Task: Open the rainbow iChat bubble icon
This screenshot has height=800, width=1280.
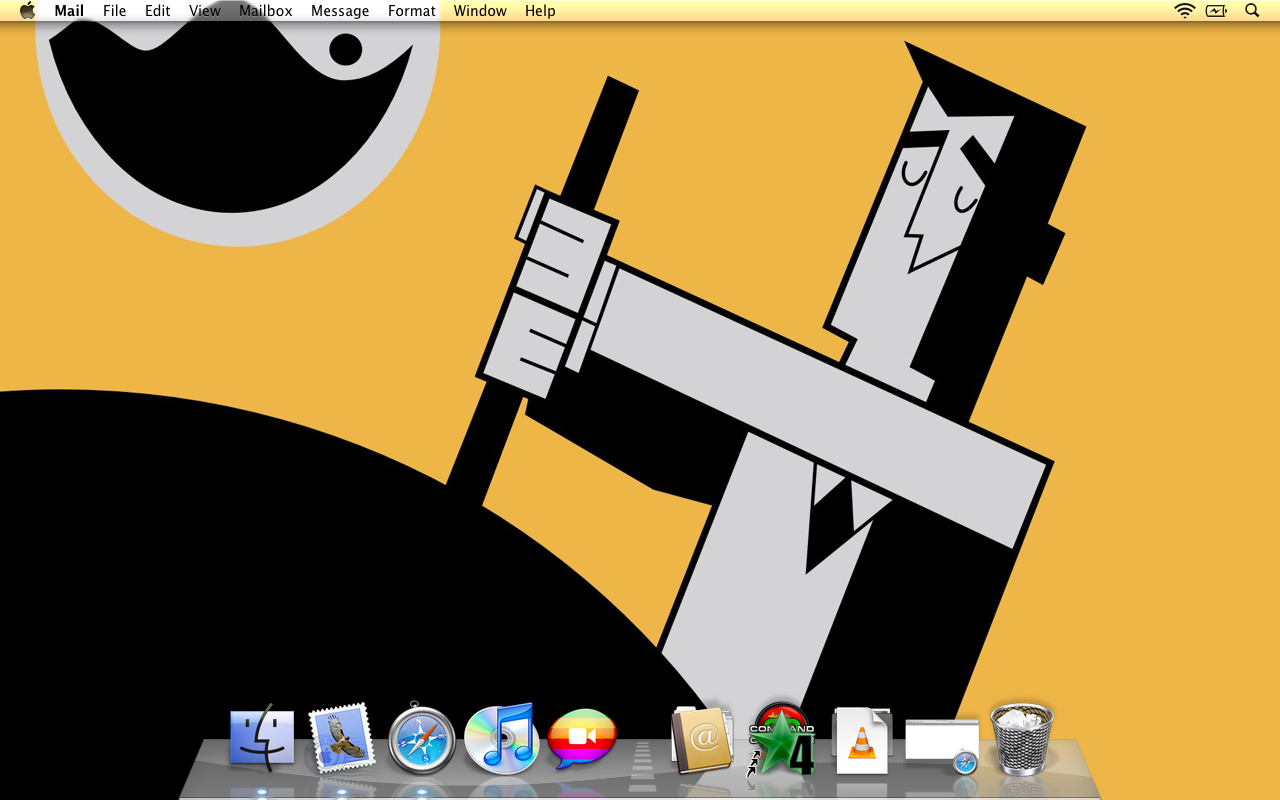Action: pos(582,738)
